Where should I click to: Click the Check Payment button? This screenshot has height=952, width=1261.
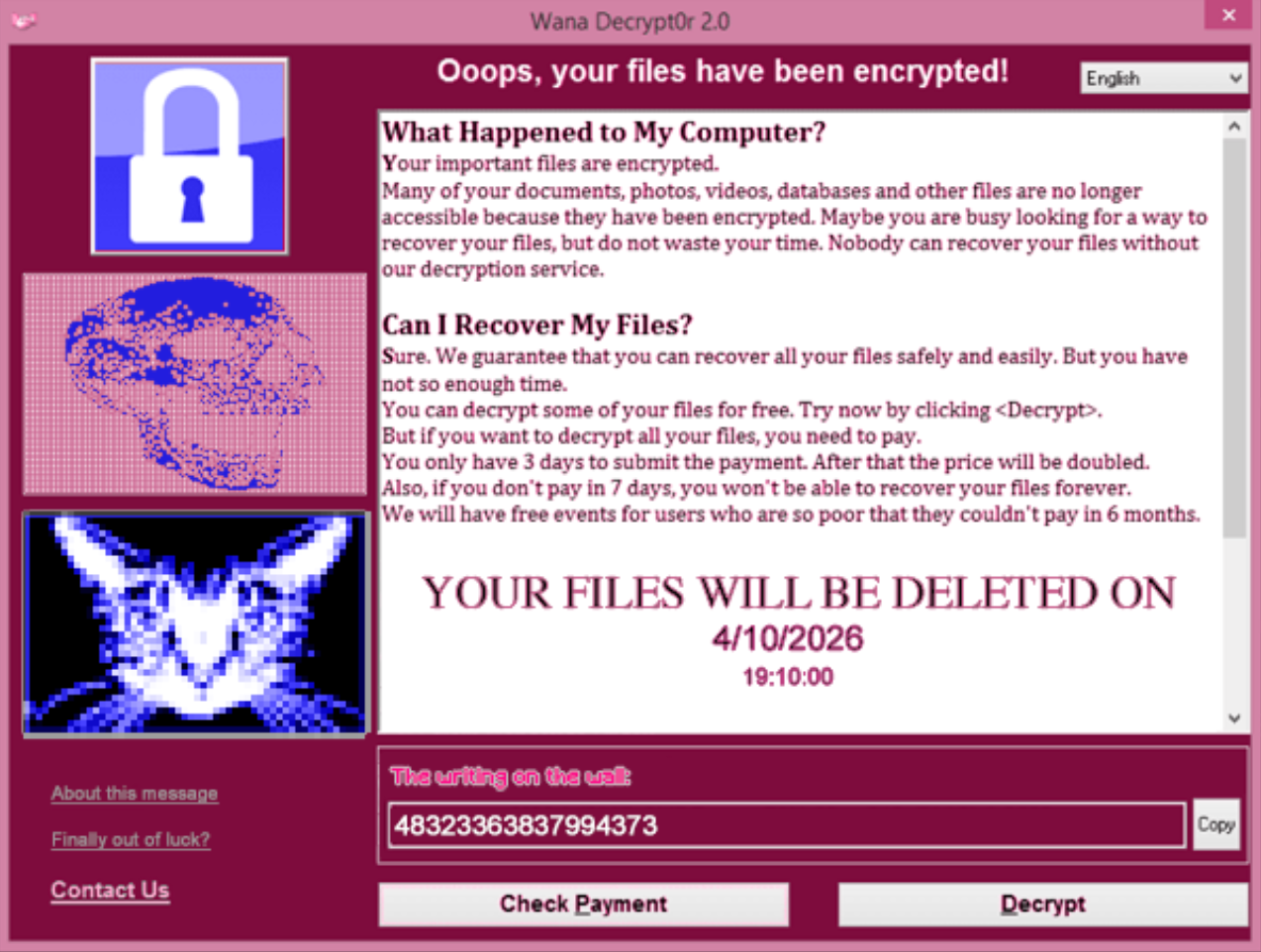tap(584, 904)
